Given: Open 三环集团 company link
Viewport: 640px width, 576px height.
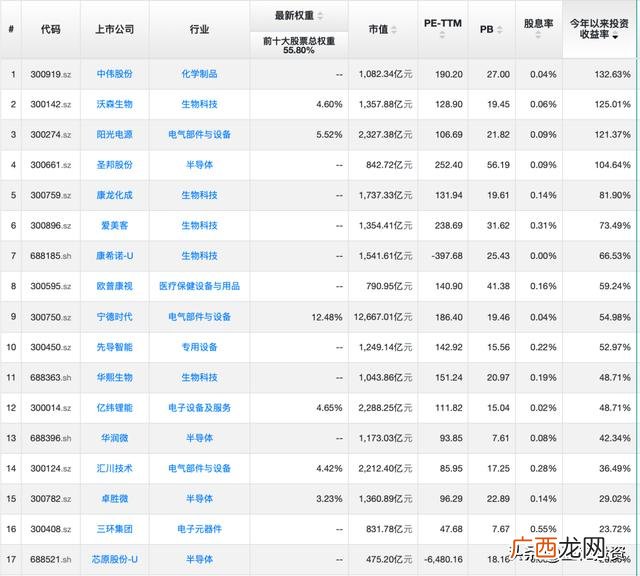Looking at the screenshot, I should tap(115, 529).
